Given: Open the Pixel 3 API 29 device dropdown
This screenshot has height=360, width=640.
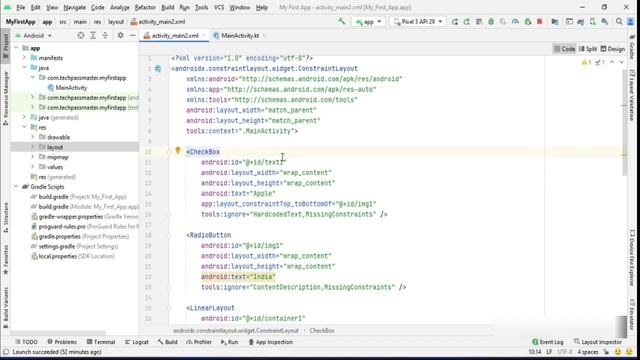Looking at the screenshot, I should (418, 22).
